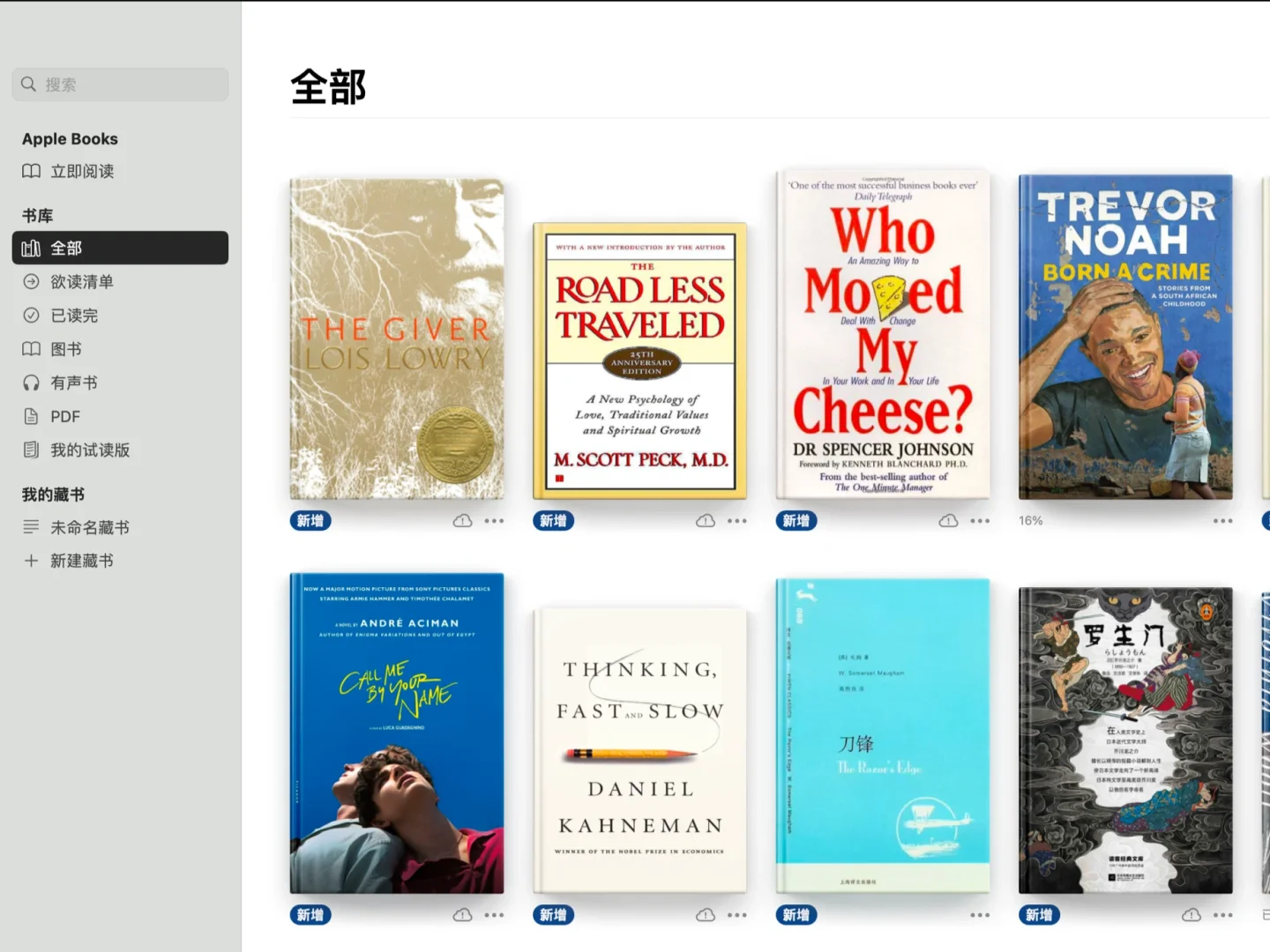Open the ellipsis menu under 刀锋 book

click(x=980, y=915)
